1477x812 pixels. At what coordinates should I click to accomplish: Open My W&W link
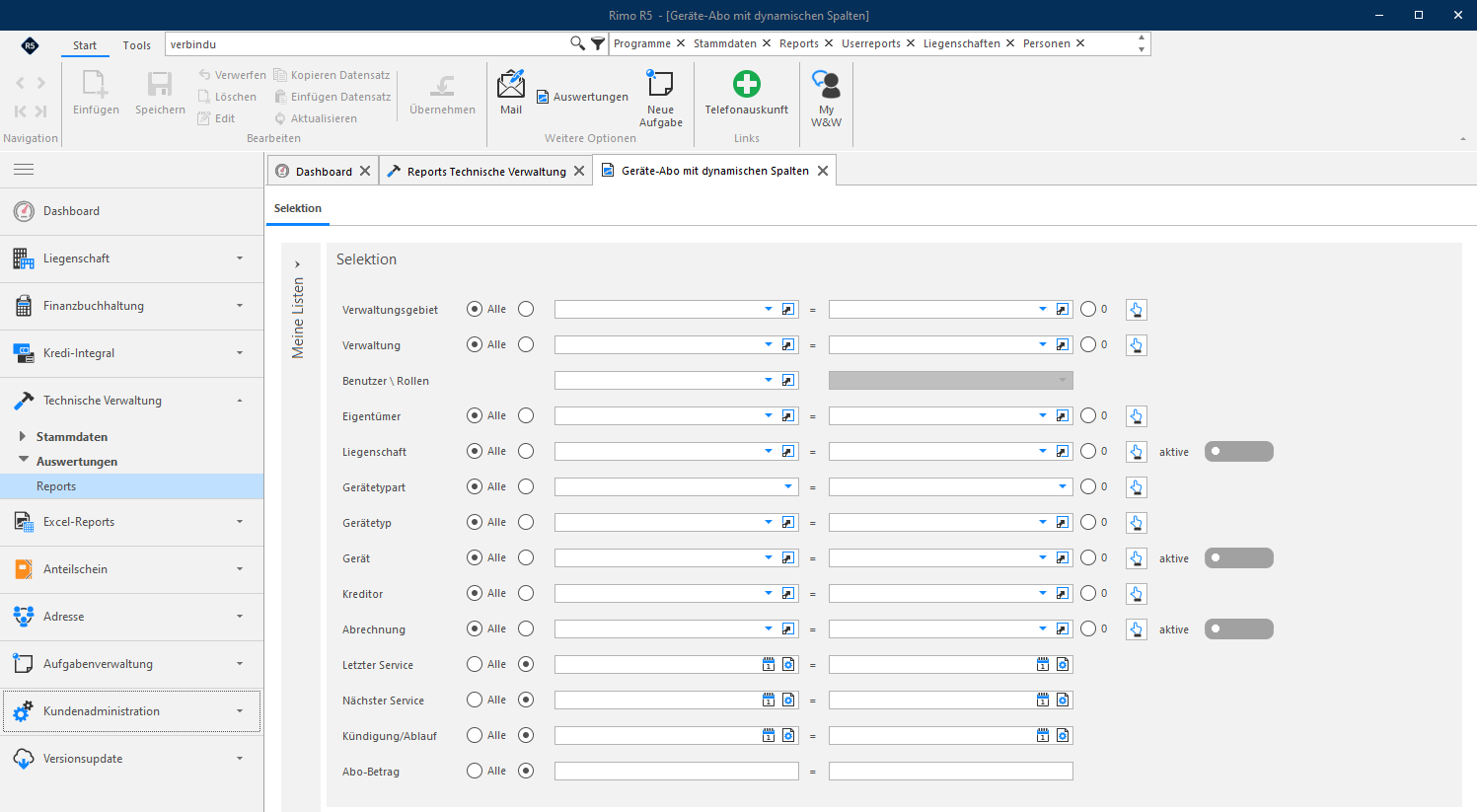826,99
